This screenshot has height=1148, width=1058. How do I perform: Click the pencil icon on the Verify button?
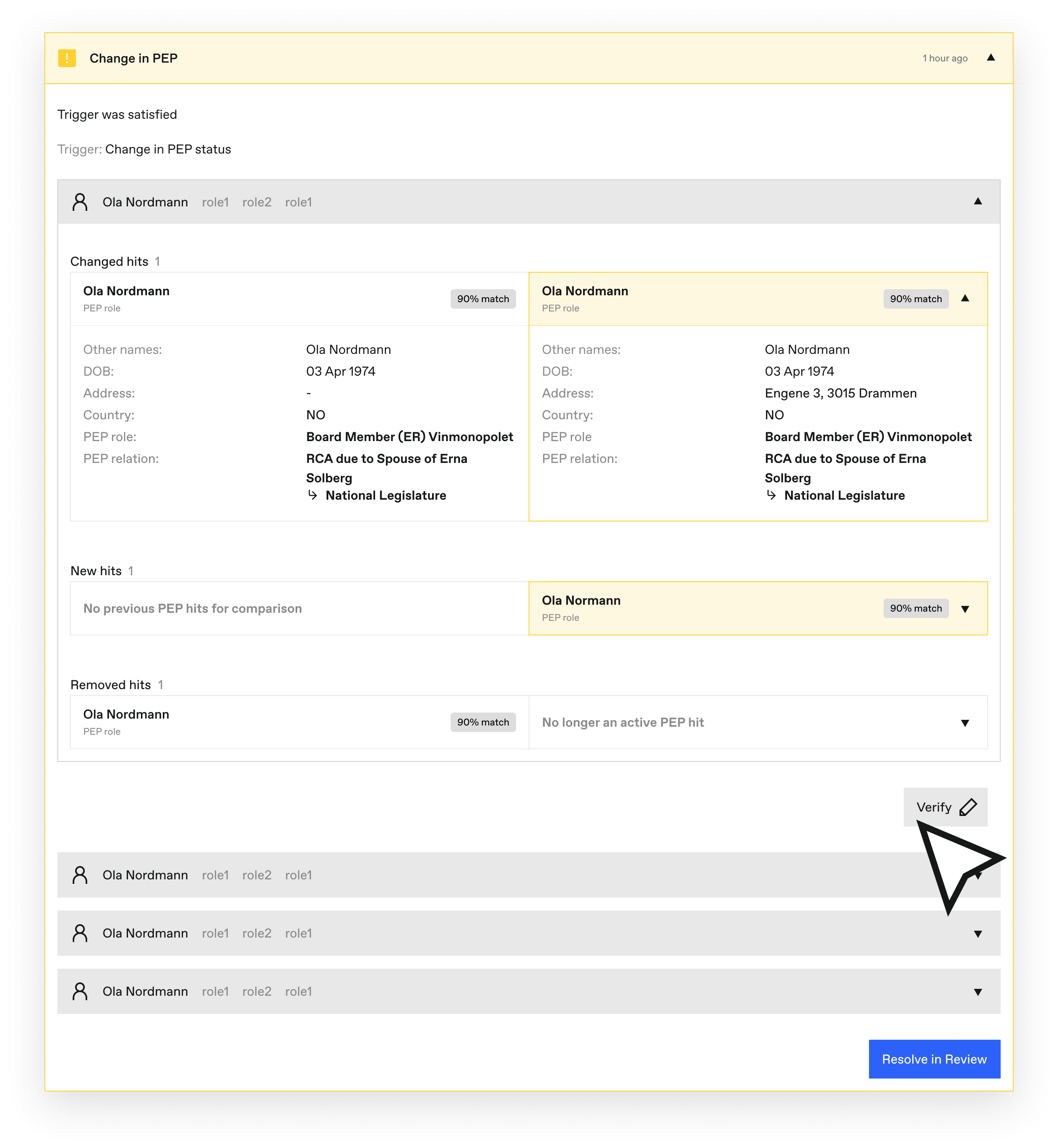968,807
